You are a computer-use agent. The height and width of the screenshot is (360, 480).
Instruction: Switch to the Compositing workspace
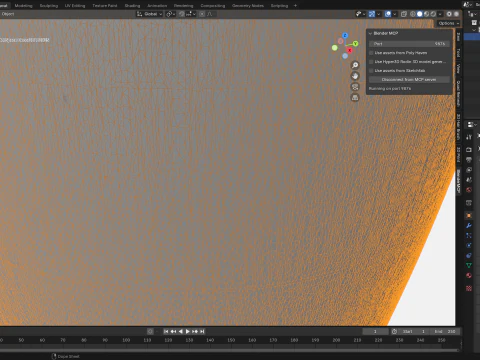click(213, 6)
